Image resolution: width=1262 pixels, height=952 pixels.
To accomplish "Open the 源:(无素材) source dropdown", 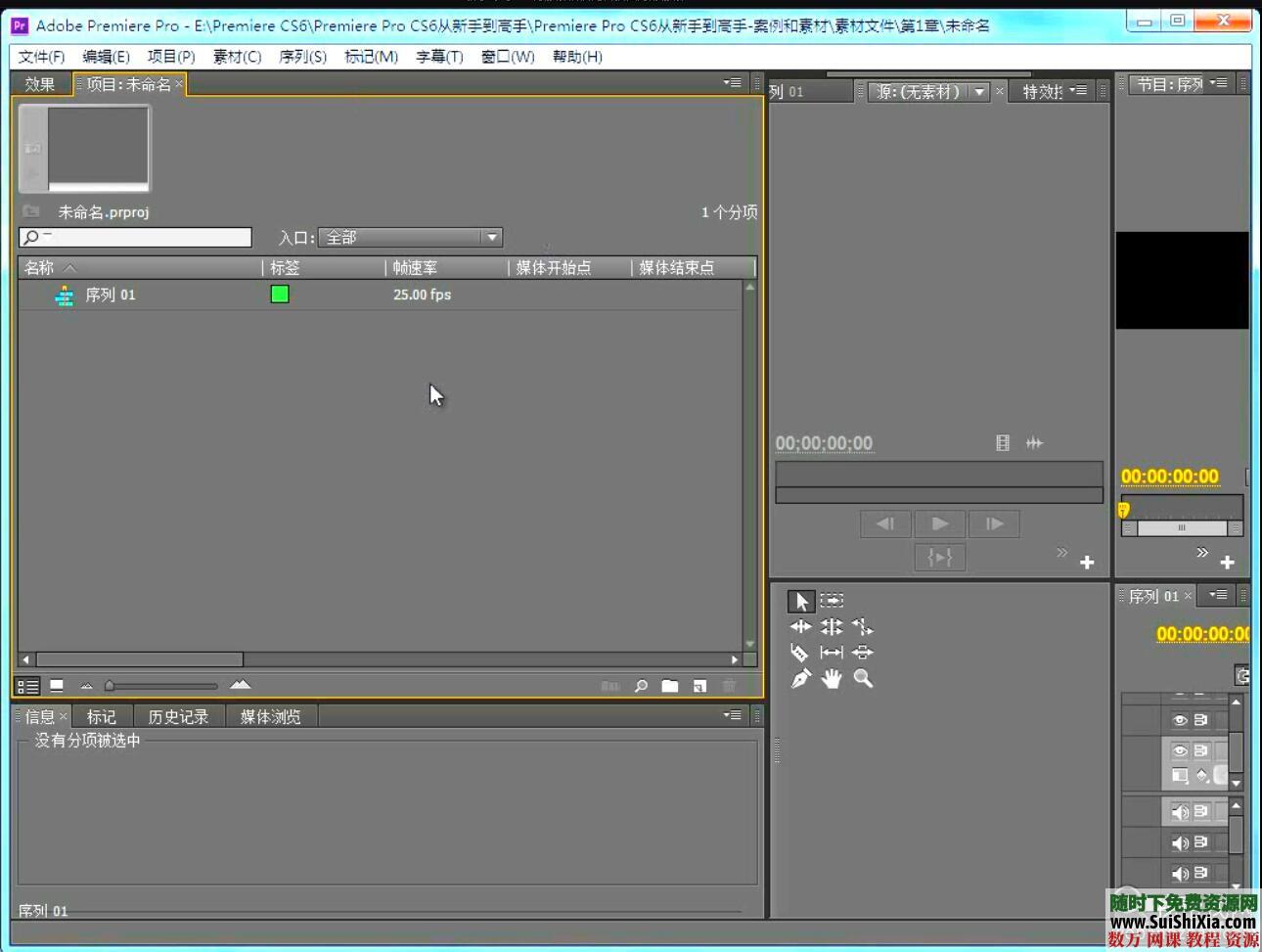I will (x=980, y=91).
